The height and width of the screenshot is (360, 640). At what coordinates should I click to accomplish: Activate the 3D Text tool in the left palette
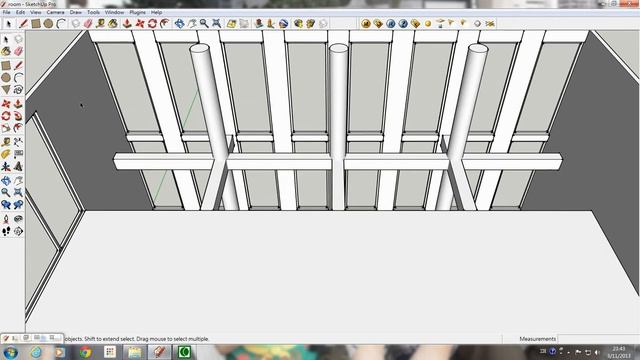coord(18,167)
